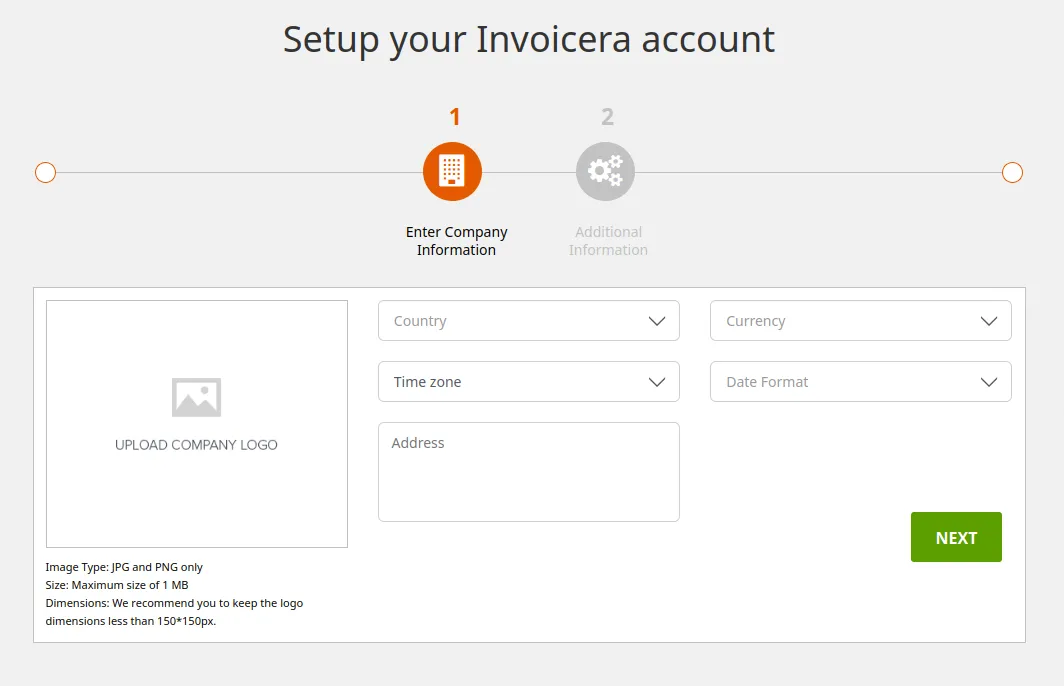This screenshot has width=1064, height=686.
Task: Click the gray gears Additional Information icon
Action: click(x=605, y=172)
